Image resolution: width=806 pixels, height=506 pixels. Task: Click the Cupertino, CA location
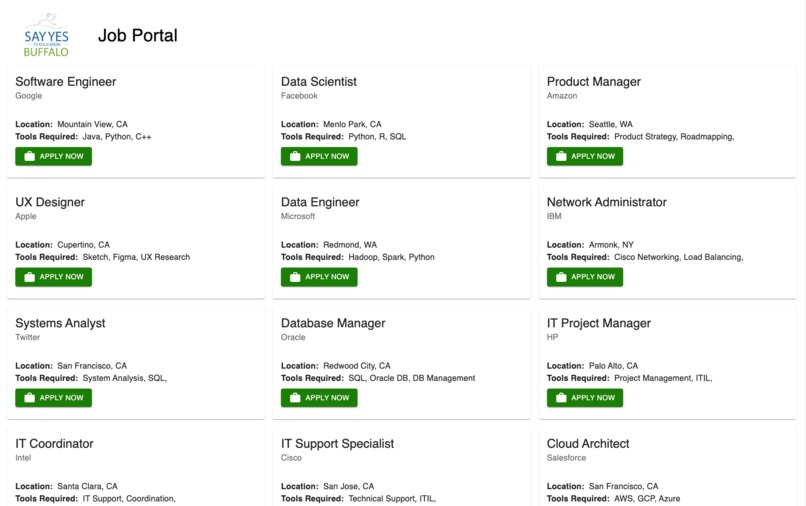click(x=83, y=245)
